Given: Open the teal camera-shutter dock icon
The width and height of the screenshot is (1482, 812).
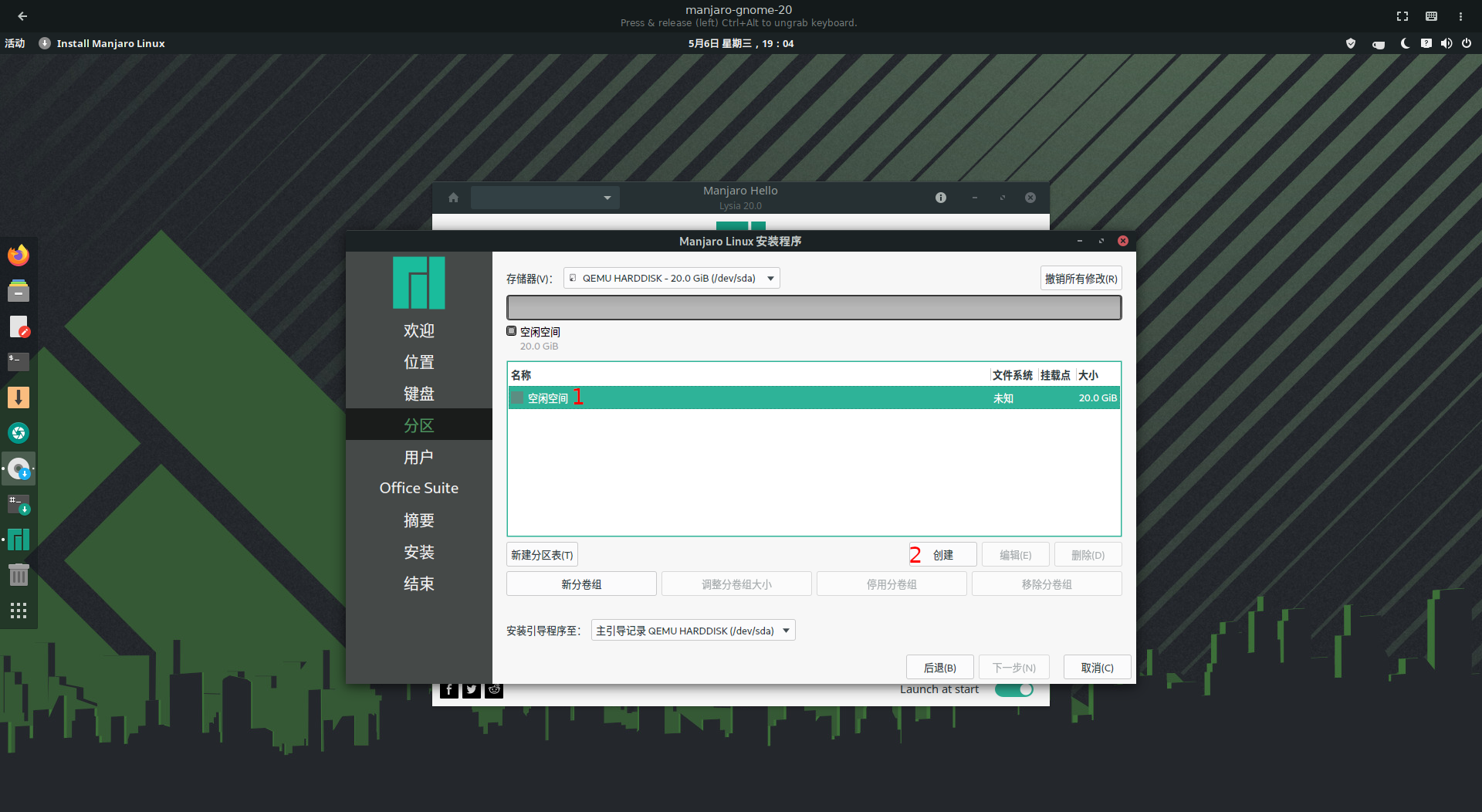Looking at the screenshot, I should (x=19, y=433).
